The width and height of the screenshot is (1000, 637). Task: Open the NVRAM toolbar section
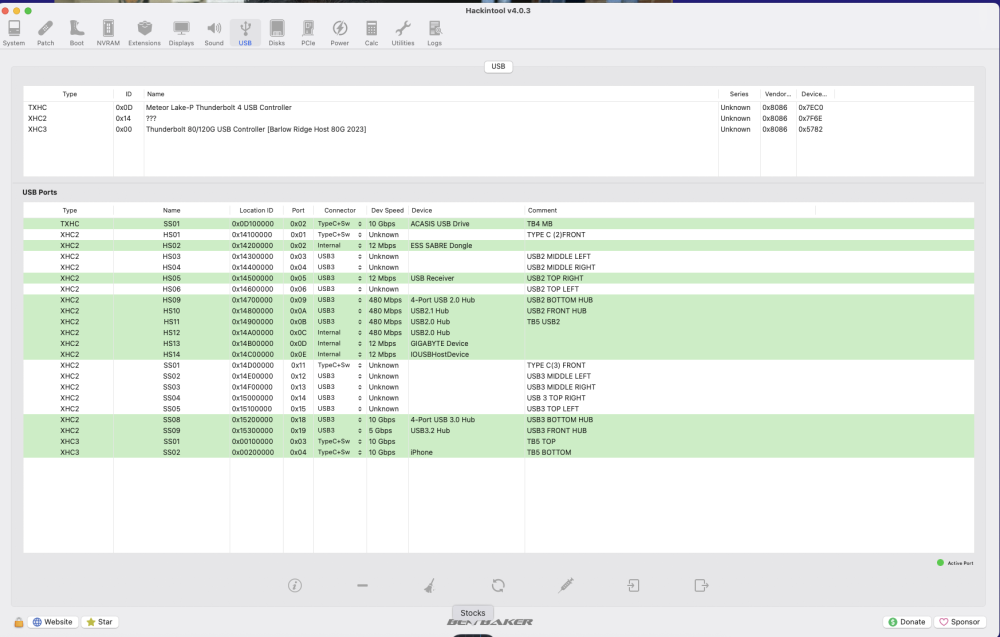coord(108,33)
